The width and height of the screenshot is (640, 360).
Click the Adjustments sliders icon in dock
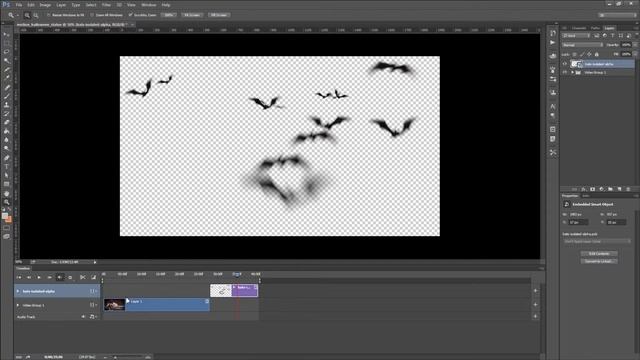553,79
